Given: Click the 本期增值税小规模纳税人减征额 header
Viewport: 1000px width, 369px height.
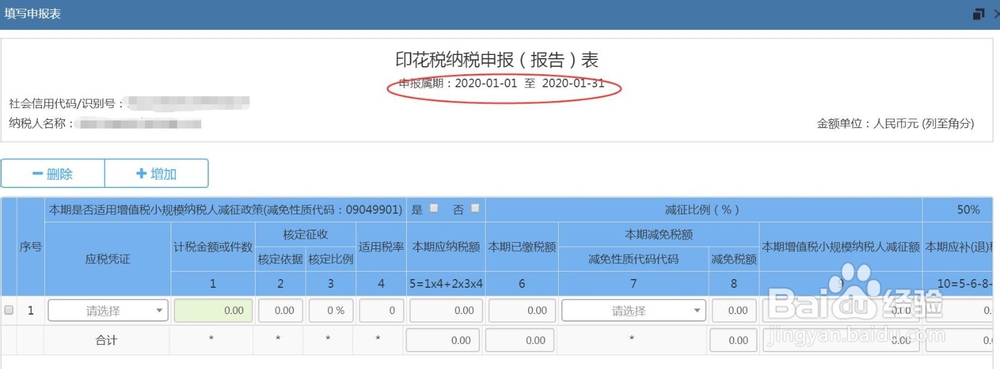Looking at the screenshot, I should [x=840, y=247].
